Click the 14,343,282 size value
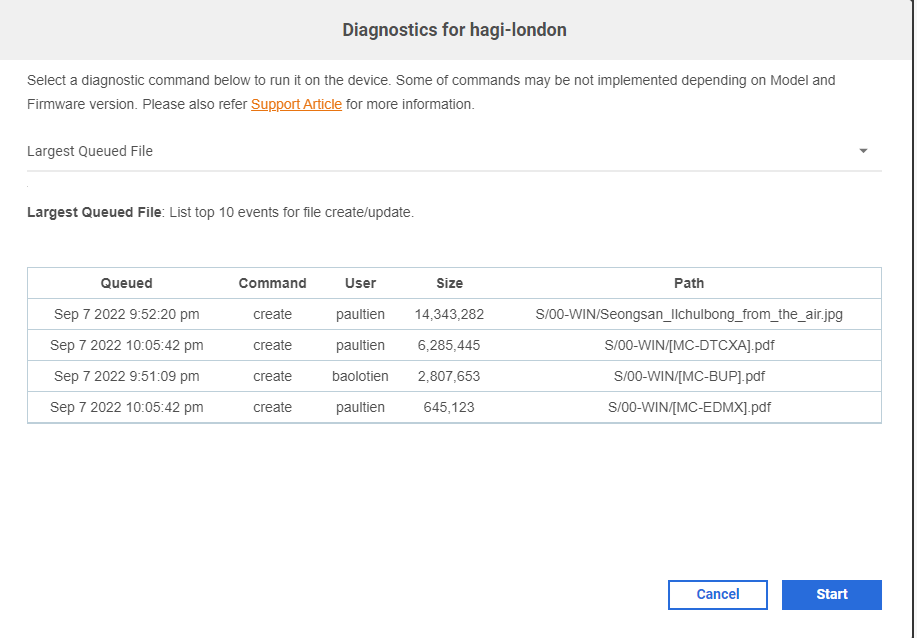Viewport: 917px width, 638px height. point(449,314)
